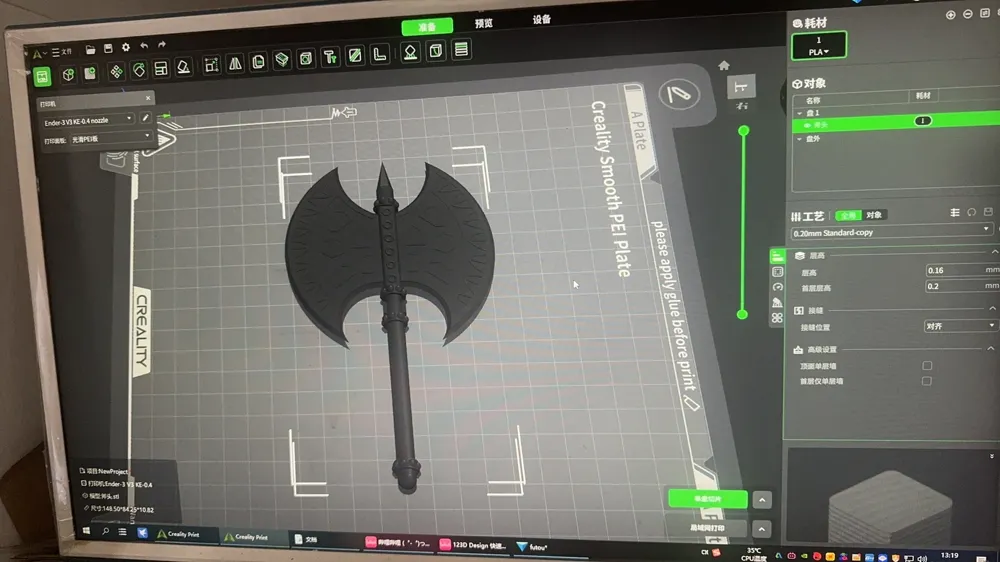Reset process settings with the circular arrow
Viewport: 1000px width, 562px height.
971,212
